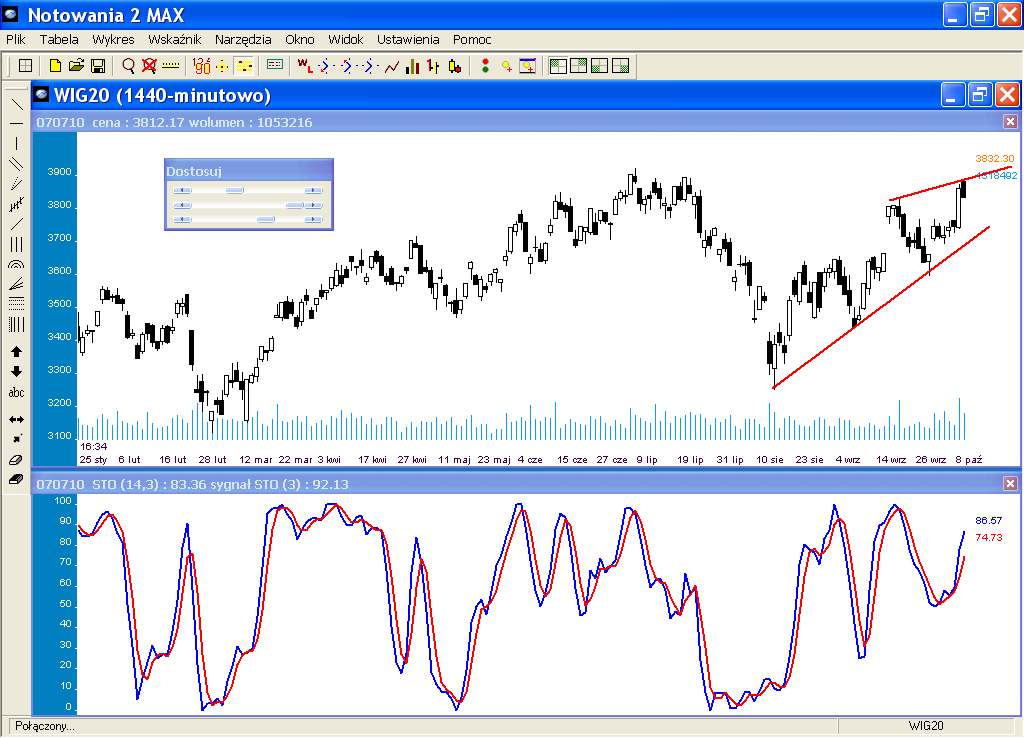Viewport: 1024px width, 738px height.
Task: Open the Narzędzia menu
Action: point(243,40)
